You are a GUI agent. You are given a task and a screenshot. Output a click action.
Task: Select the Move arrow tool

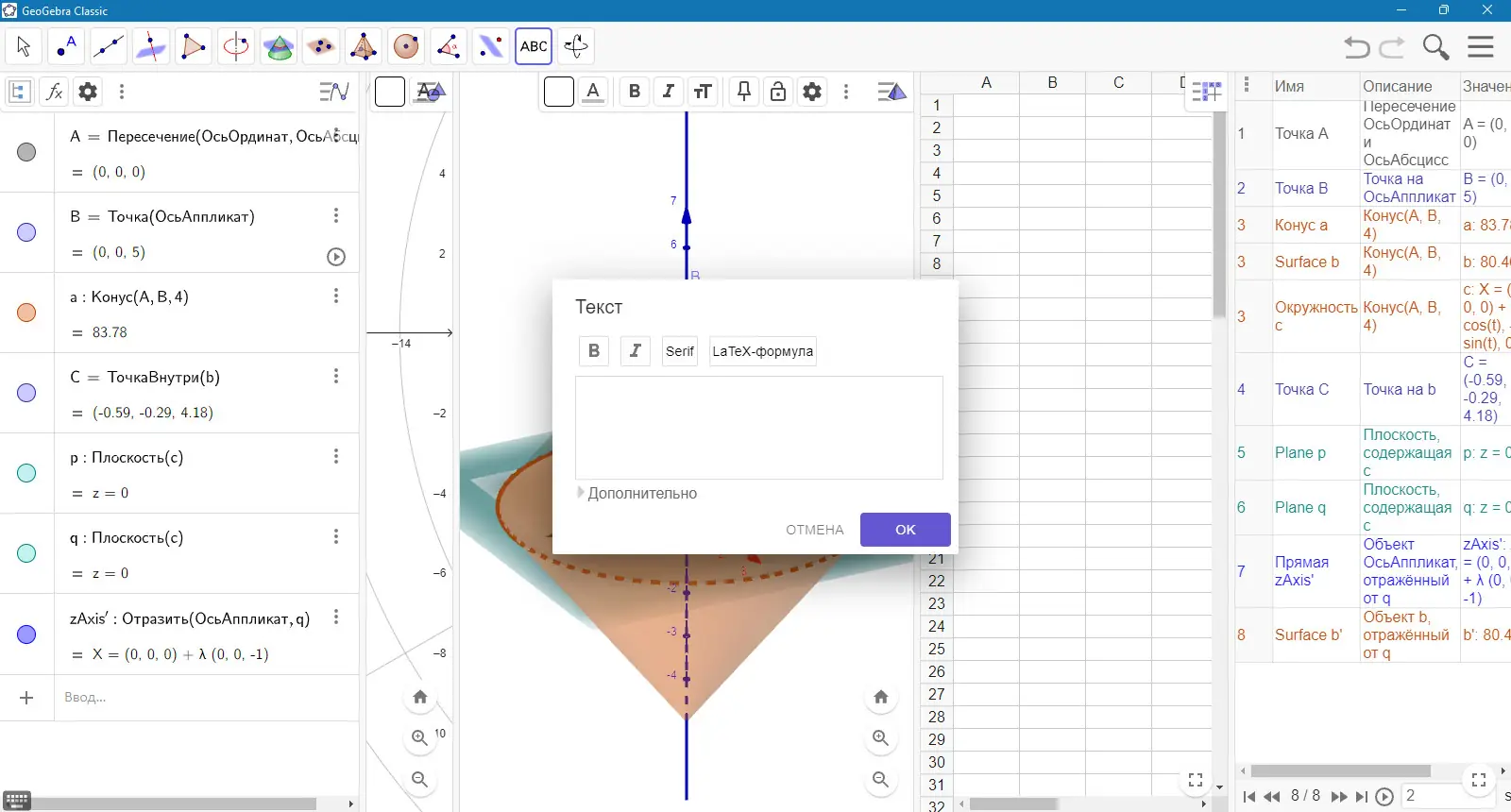click(x=24, y=46)
